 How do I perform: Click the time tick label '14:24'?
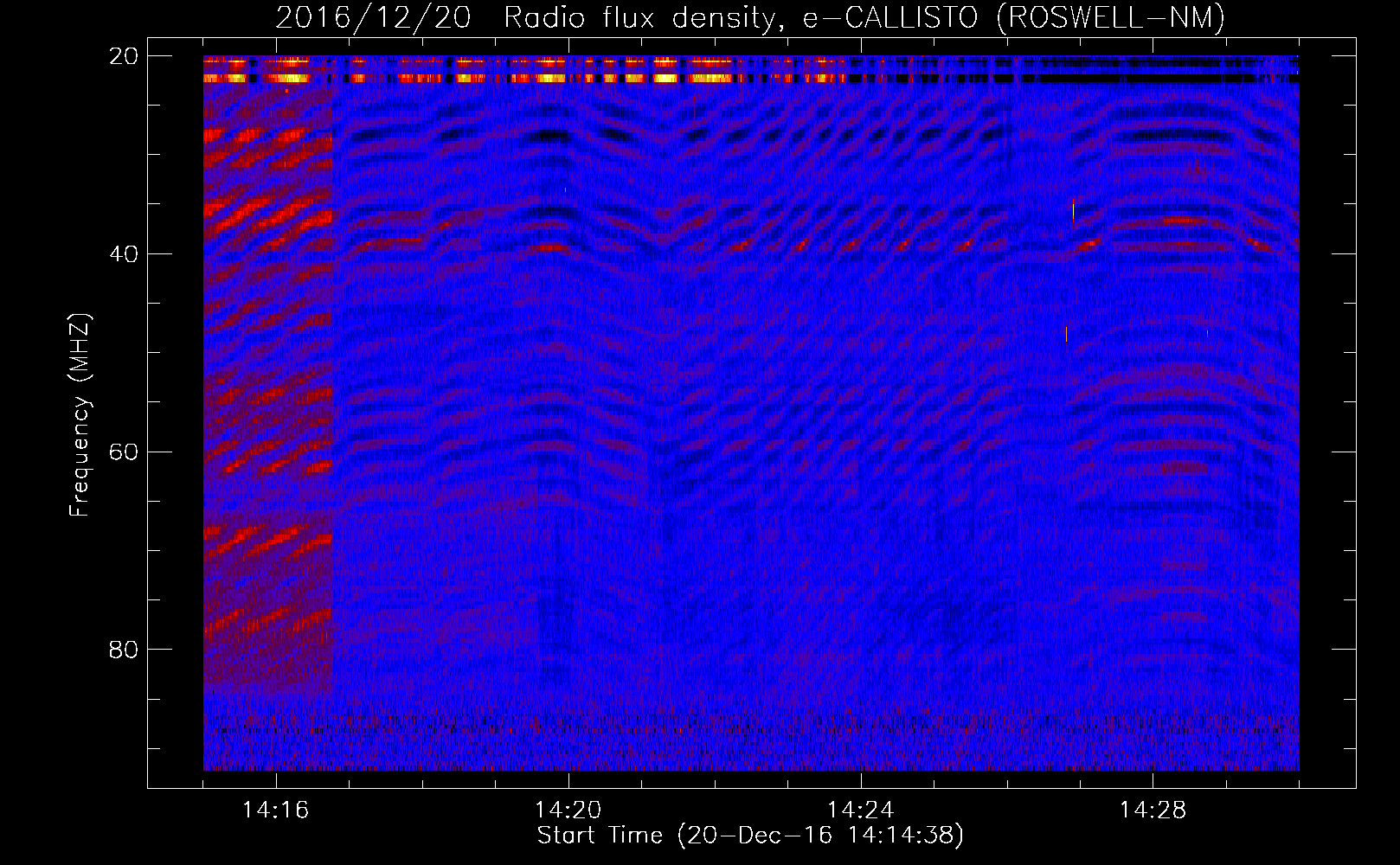(861, 810)
